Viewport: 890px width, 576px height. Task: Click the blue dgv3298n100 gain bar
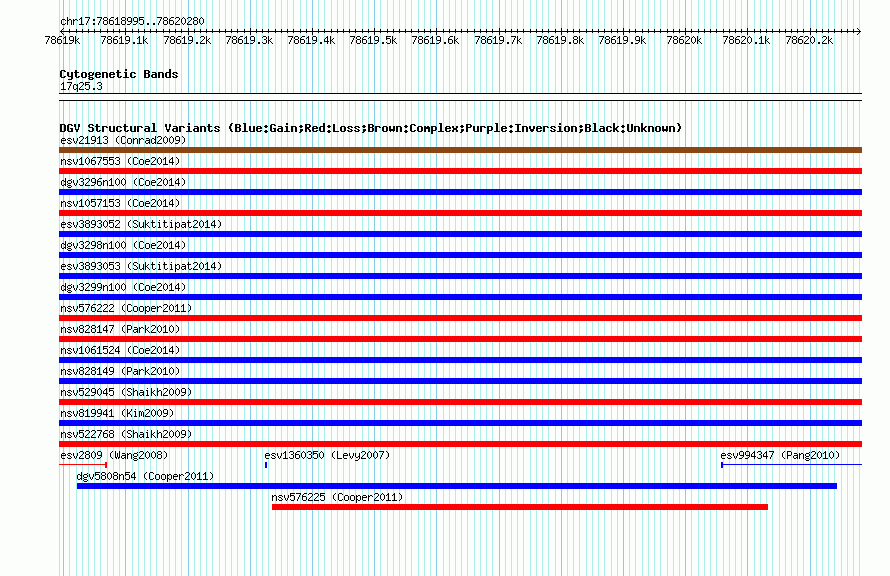[x=460, y=255]
